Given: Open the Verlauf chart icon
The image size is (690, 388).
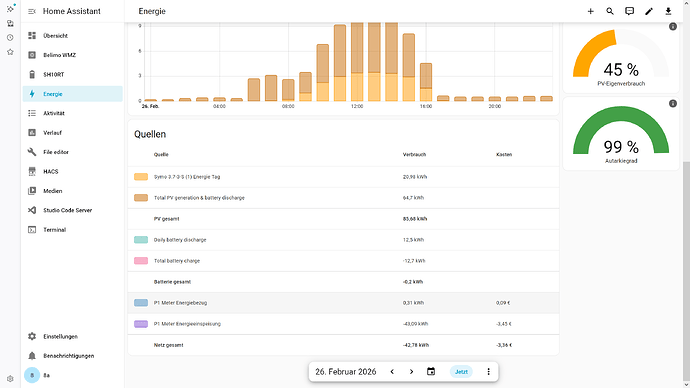Looking at the screenshot, I should 32,132.
